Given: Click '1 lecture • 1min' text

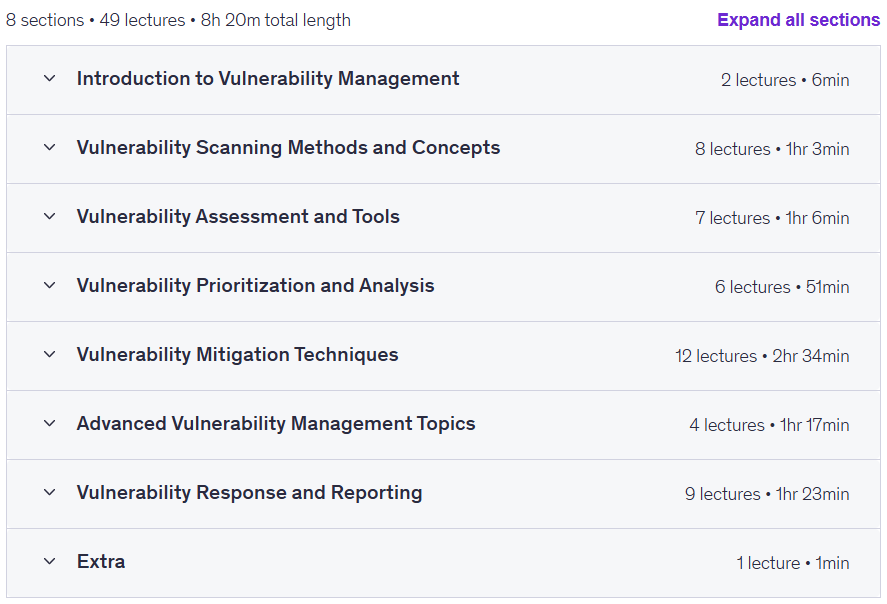Looking at the screenshot, I should pyautogui.click(x=793, y=563).
